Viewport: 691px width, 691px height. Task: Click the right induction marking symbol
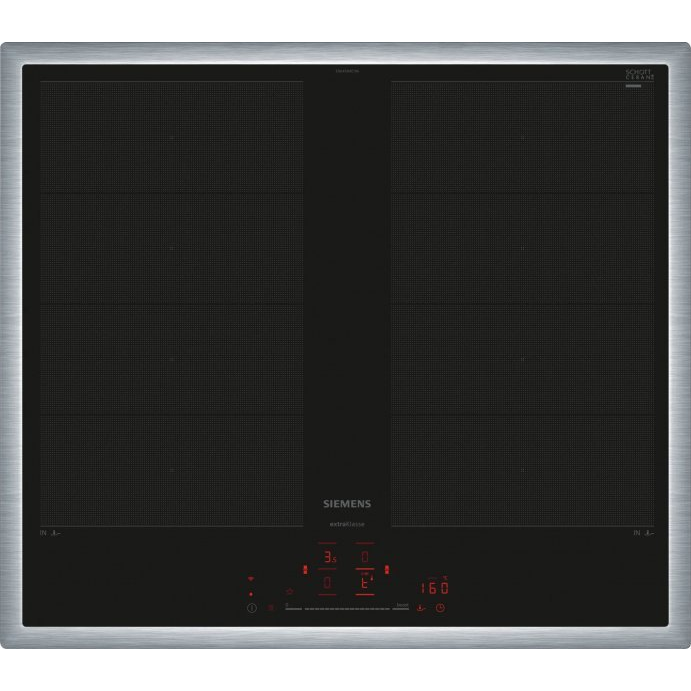coord(642,534)
